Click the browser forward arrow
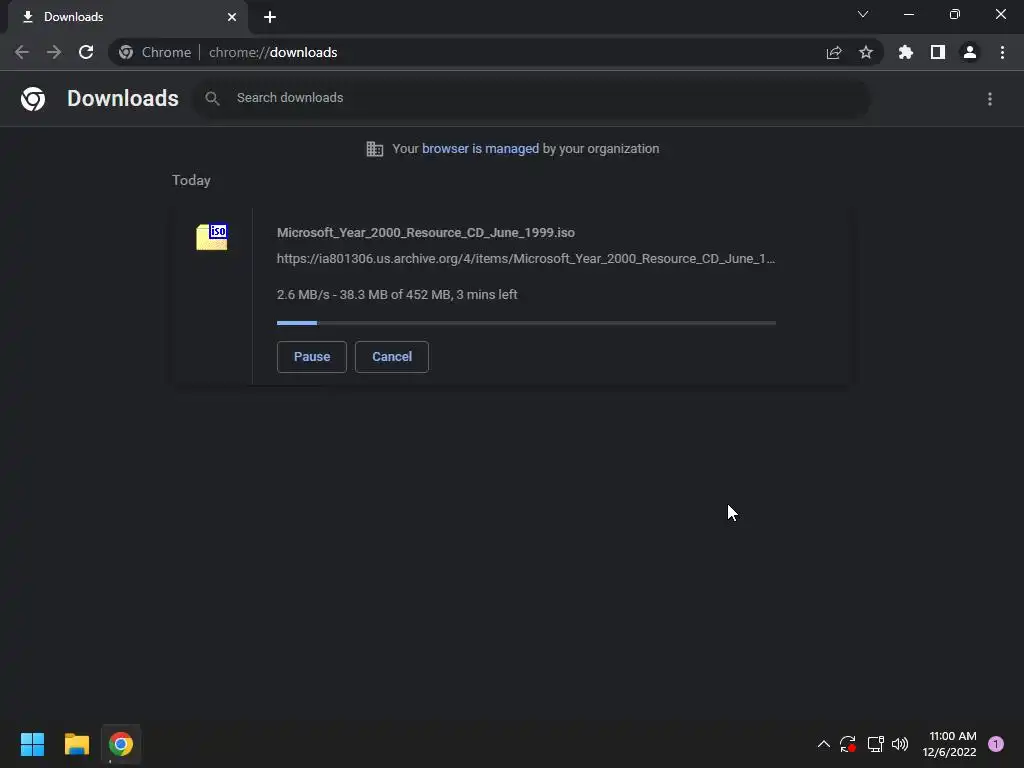The image size is (1024, 768). point(54,52)
